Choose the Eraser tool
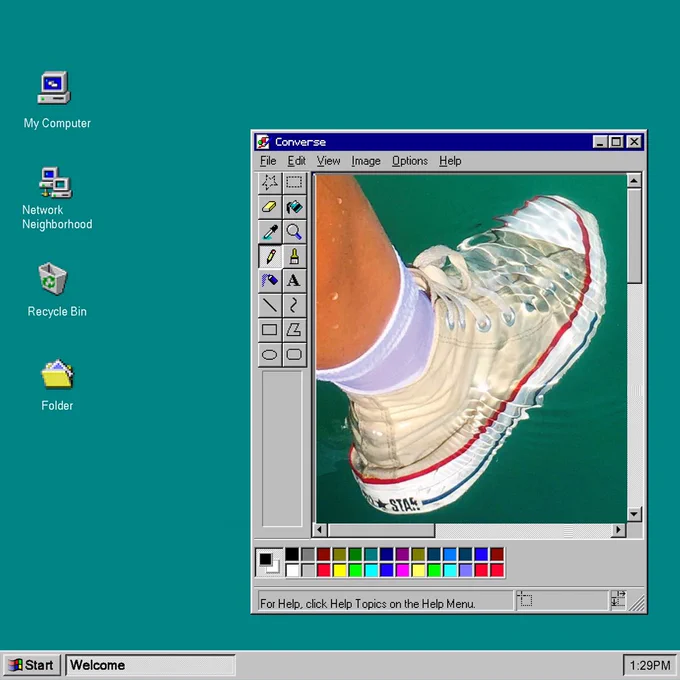Viewport: 680px width, 680px height. click(x=270, y=207)
